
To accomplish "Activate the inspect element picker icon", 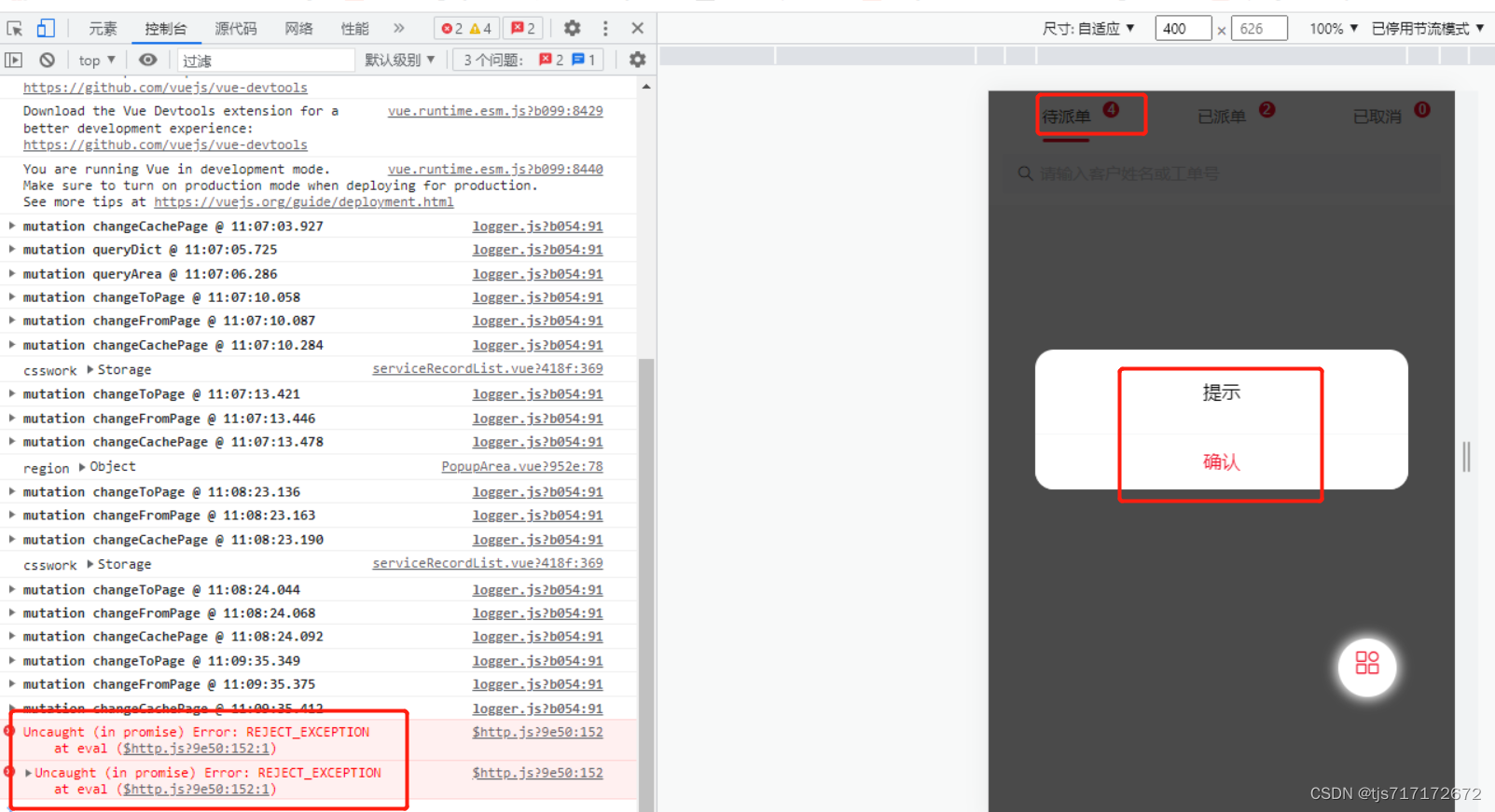I will [15, 29].
